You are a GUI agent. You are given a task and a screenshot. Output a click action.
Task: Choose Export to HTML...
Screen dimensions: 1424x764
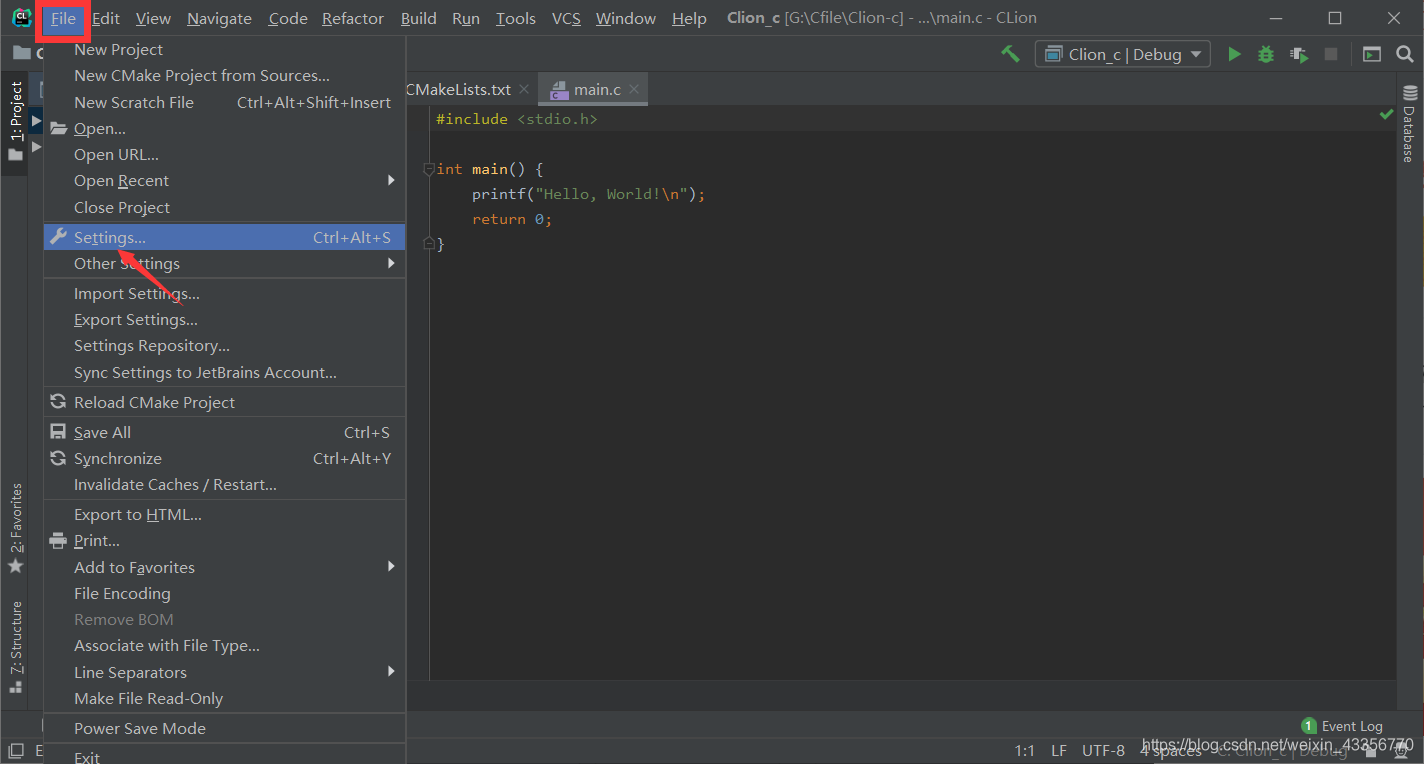coord(225,515)
